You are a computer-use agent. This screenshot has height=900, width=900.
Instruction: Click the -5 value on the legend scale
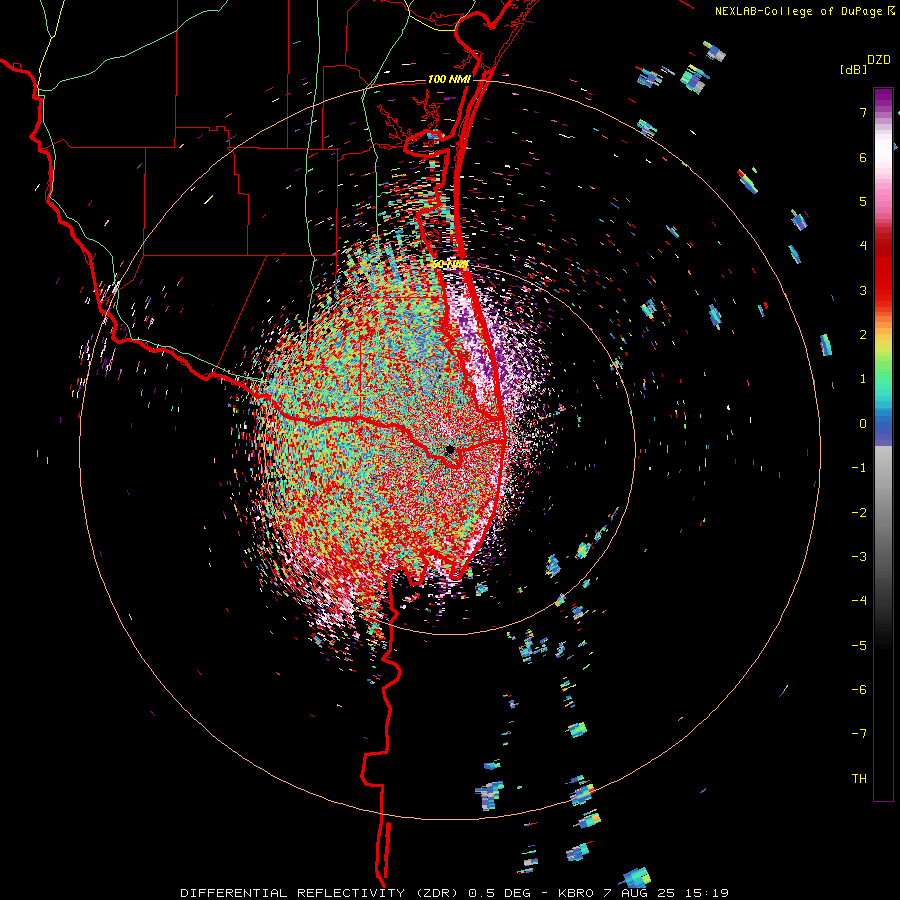(x=859, y=646)
